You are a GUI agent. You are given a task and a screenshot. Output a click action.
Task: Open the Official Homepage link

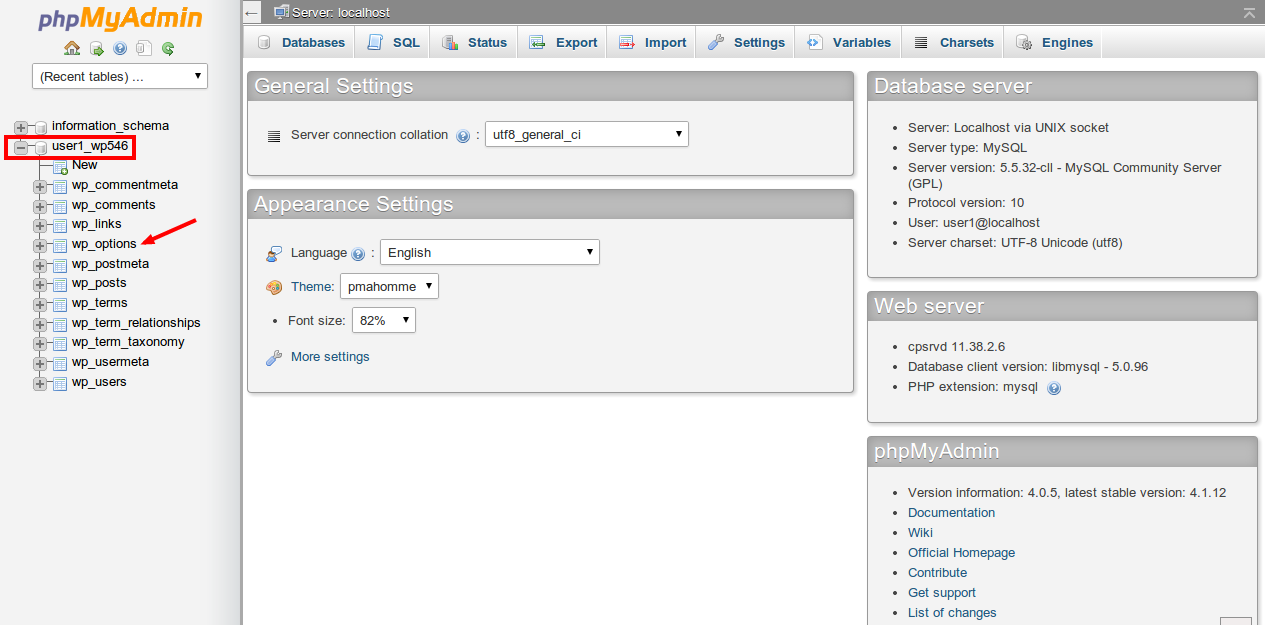point(960,552)
